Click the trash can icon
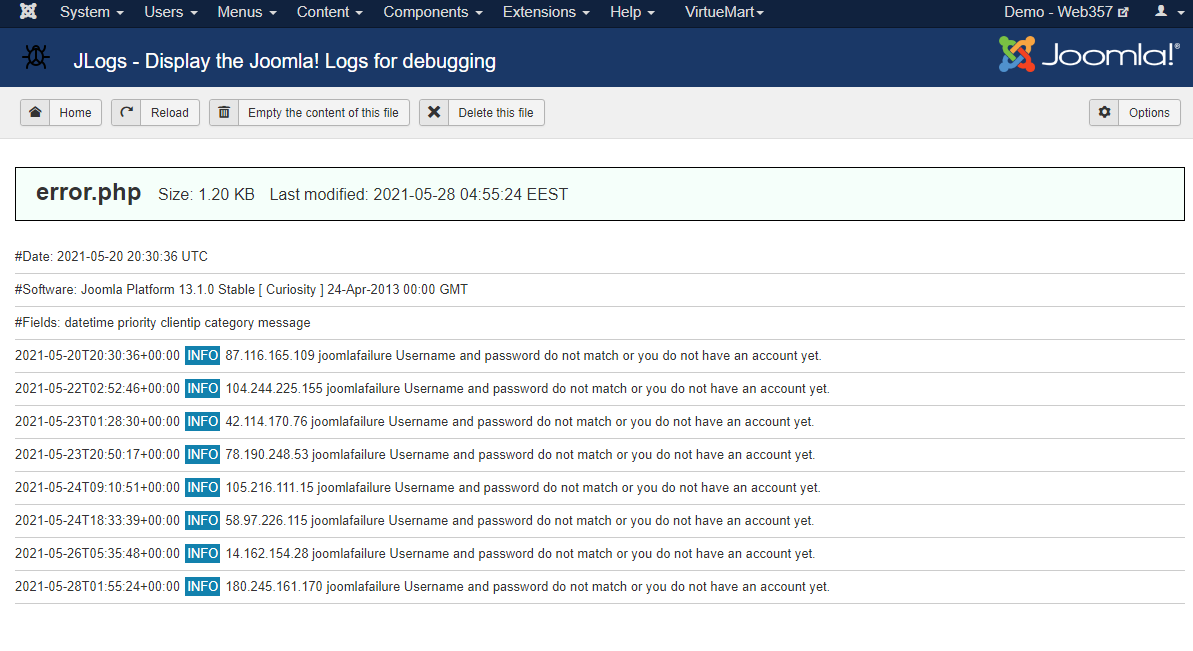This screenshot has height=651, width=1193. [x=224, y=113]
